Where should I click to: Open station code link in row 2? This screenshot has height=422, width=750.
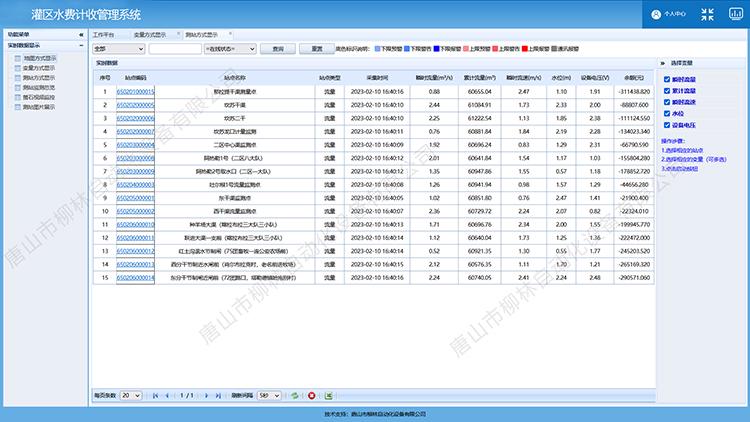tap(135, 105)
